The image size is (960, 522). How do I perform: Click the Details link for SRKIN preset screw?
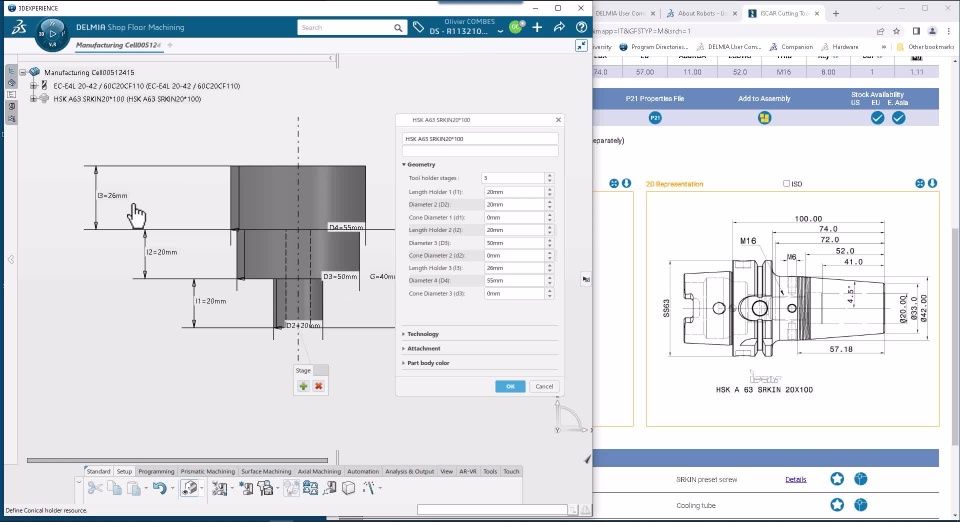(x=795, y=480)
